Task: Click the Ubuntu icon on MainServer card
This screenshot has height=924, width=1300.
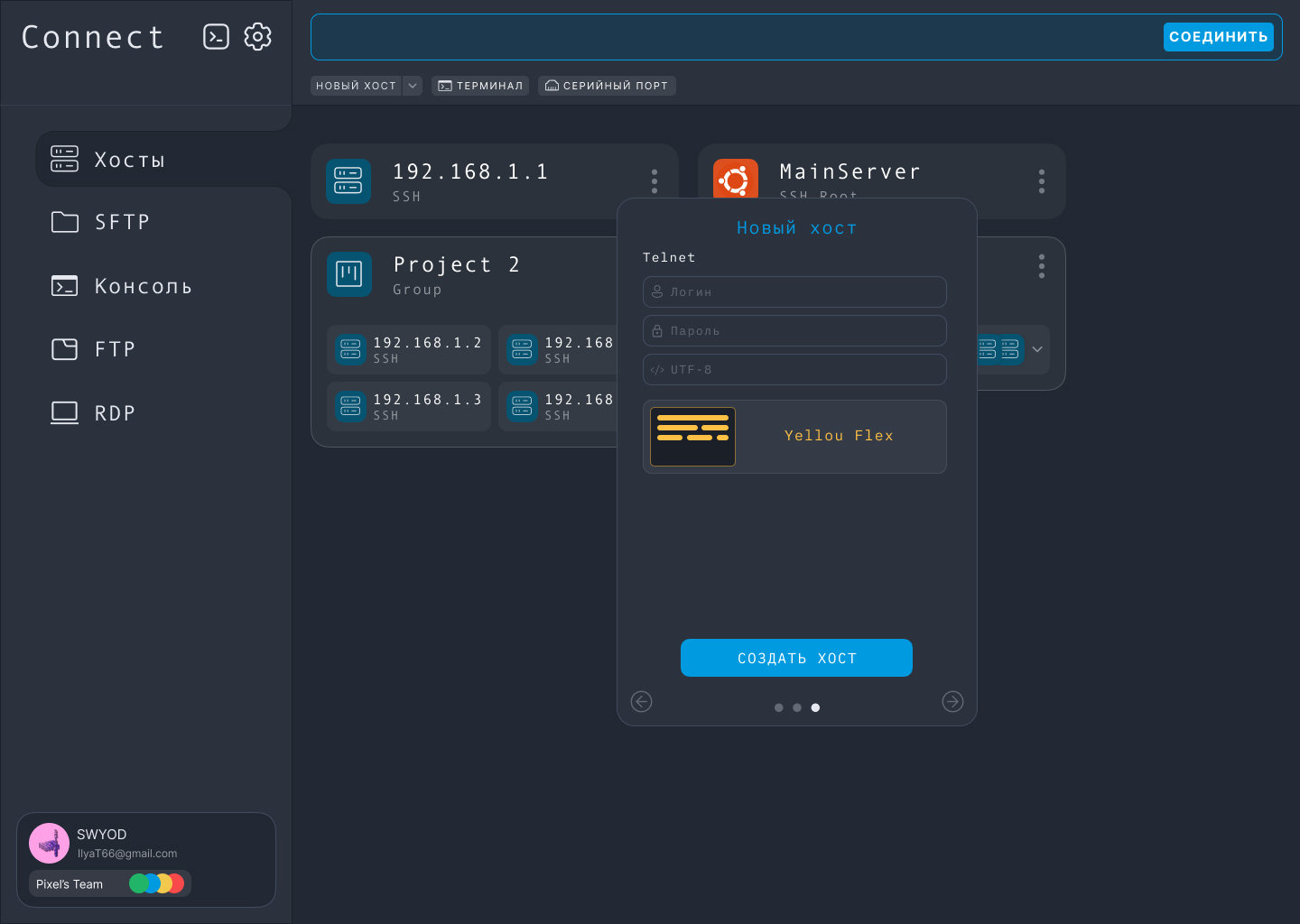Action: tap(736, 179)
